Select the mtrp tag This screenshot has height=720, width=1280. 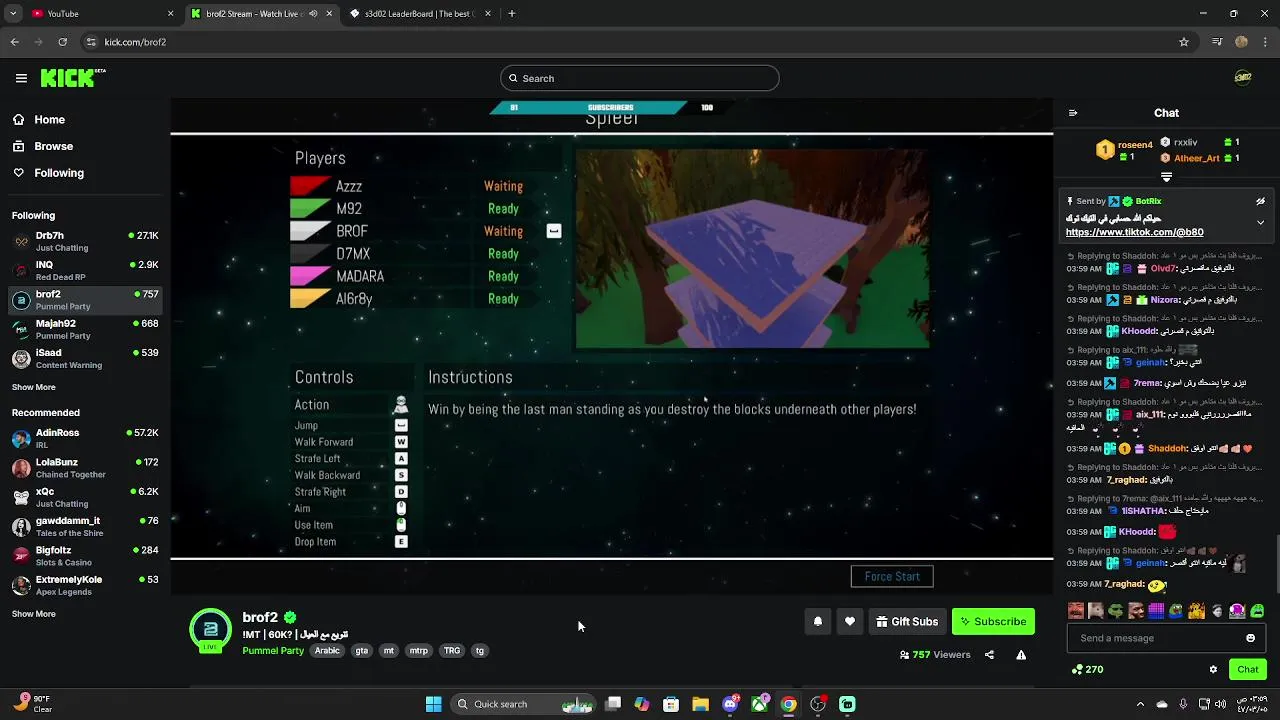[419, 651]
